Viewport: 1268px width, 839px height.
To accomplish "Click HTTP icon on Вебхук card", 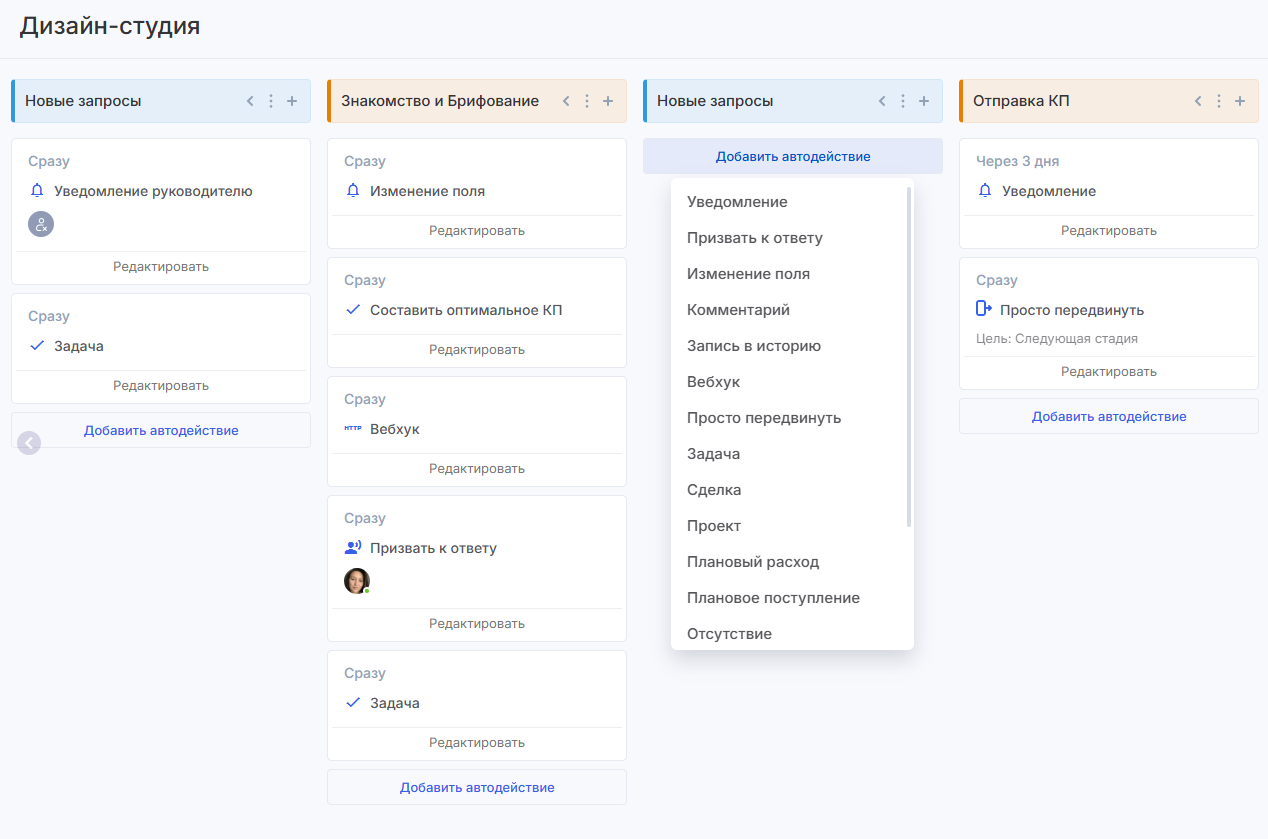I will tap(352, 429).
